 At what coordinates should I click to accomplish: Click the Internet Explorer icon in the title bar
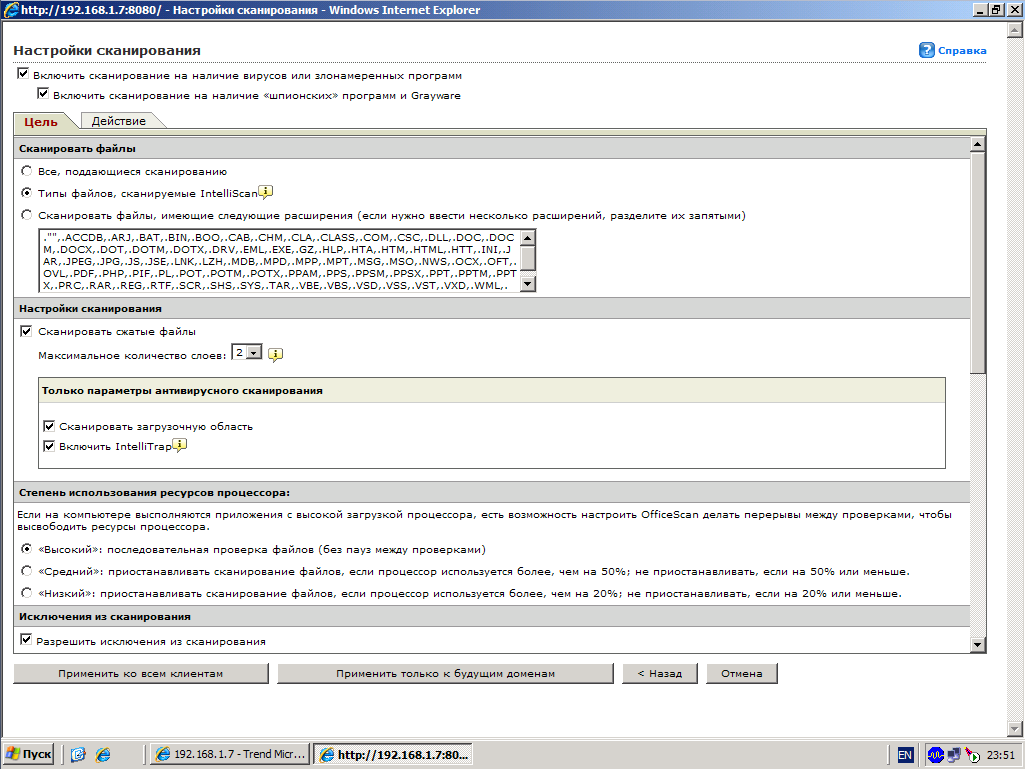pyautogui.click(x=10, y=10)
